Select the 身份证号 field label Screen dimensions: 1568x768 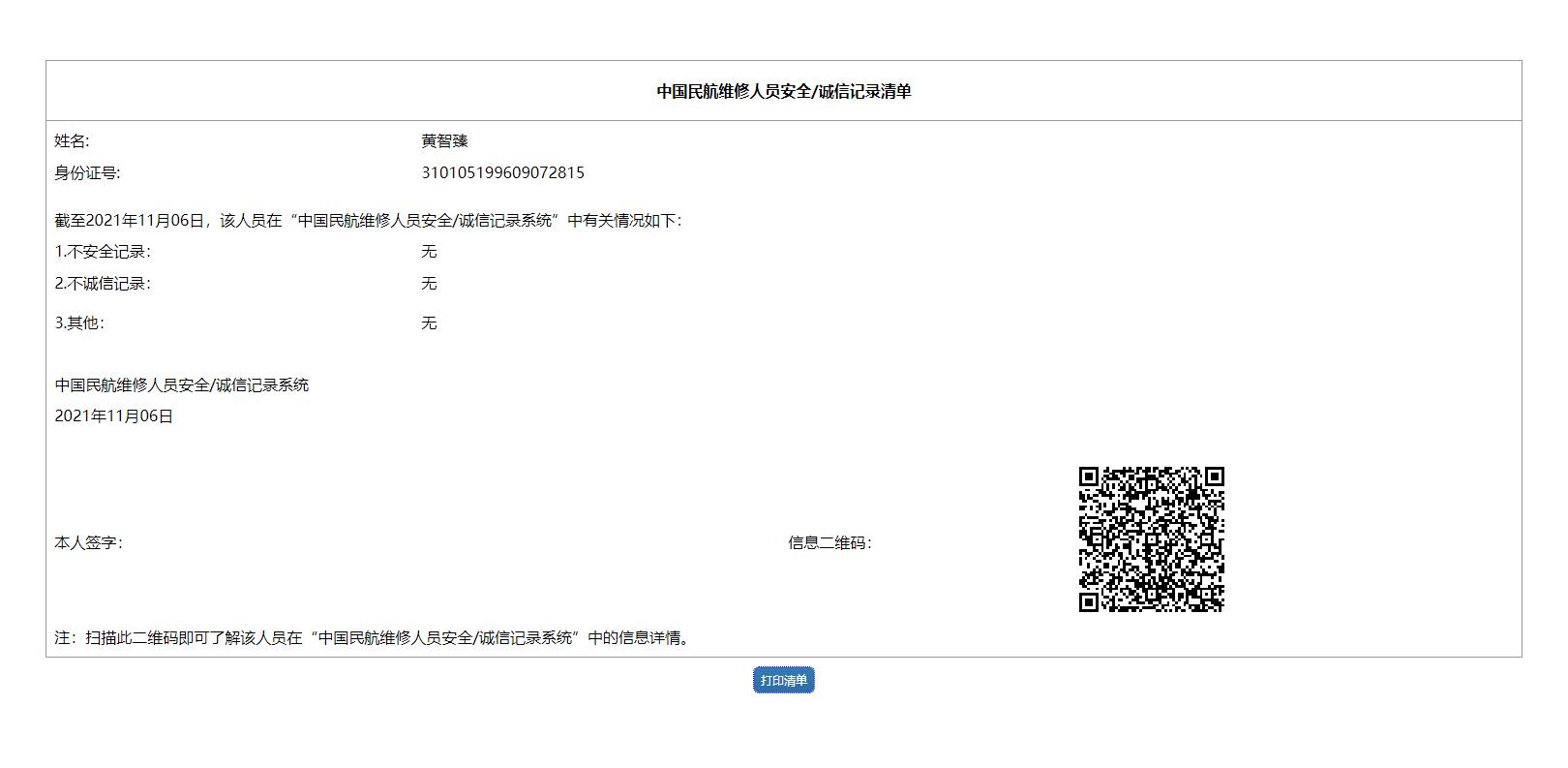point(87,173)
